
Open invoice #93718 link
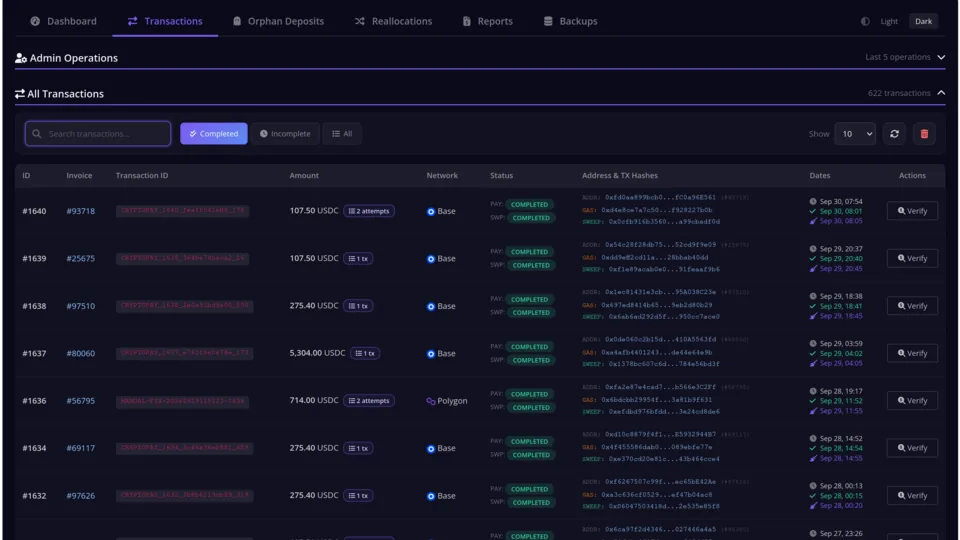point(81,211)
